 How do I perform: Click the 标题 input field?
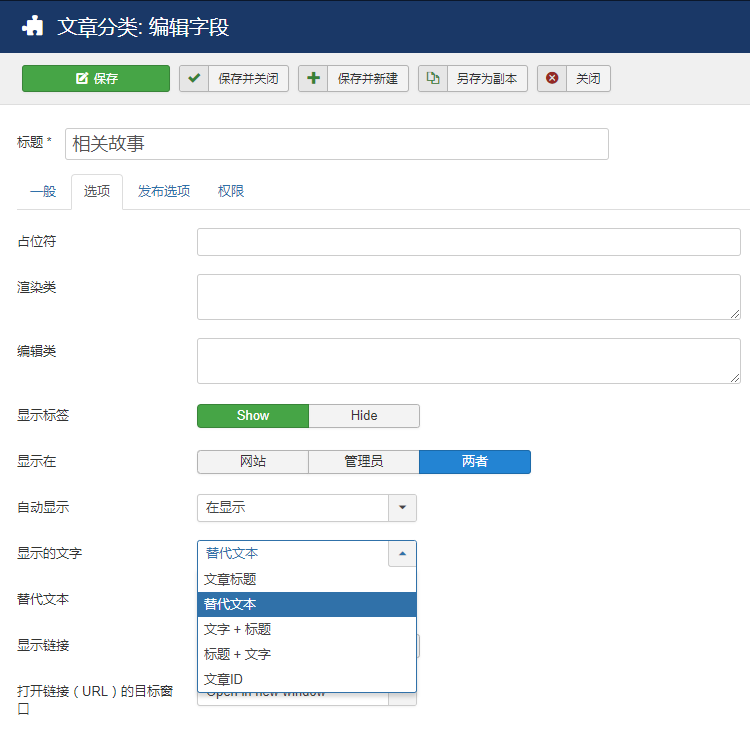336,144
